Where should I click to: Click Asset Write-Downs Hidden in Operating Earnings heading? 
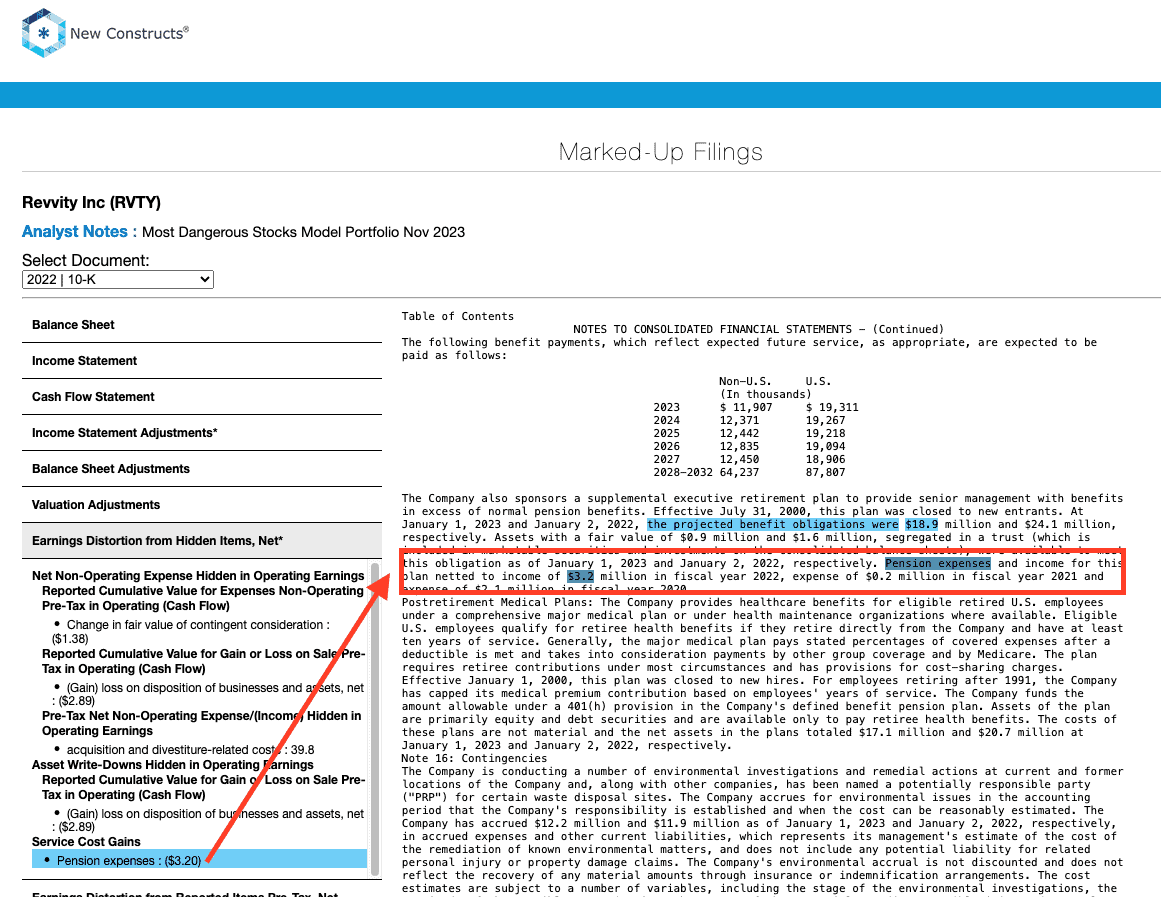coord(173,764)
